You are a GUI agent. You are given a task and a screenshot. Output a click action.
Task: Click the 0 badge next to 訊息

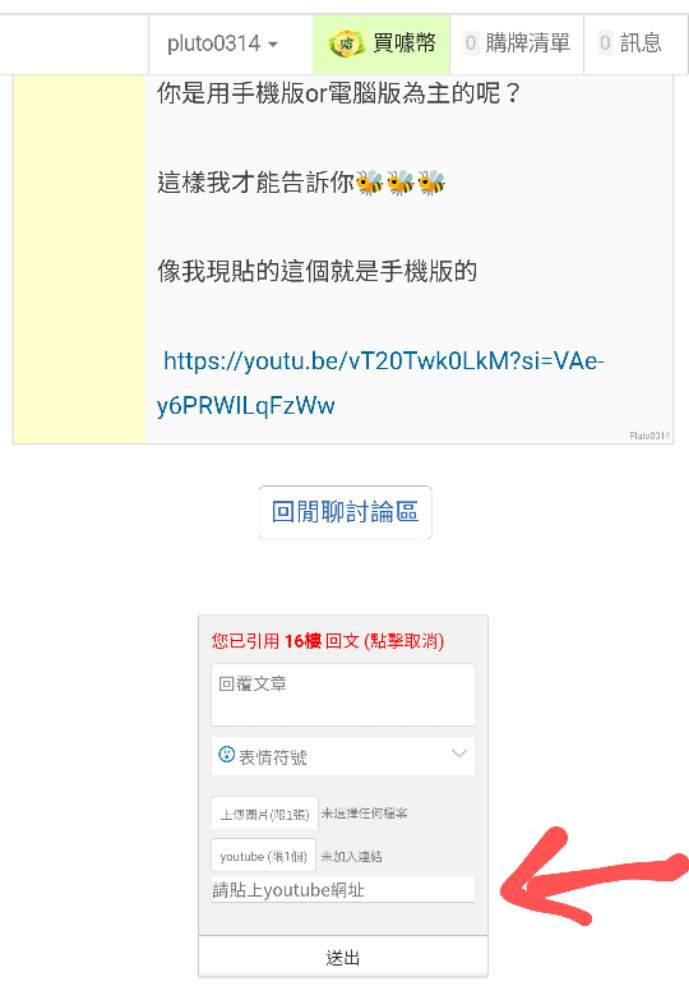[x=605, y=43]
